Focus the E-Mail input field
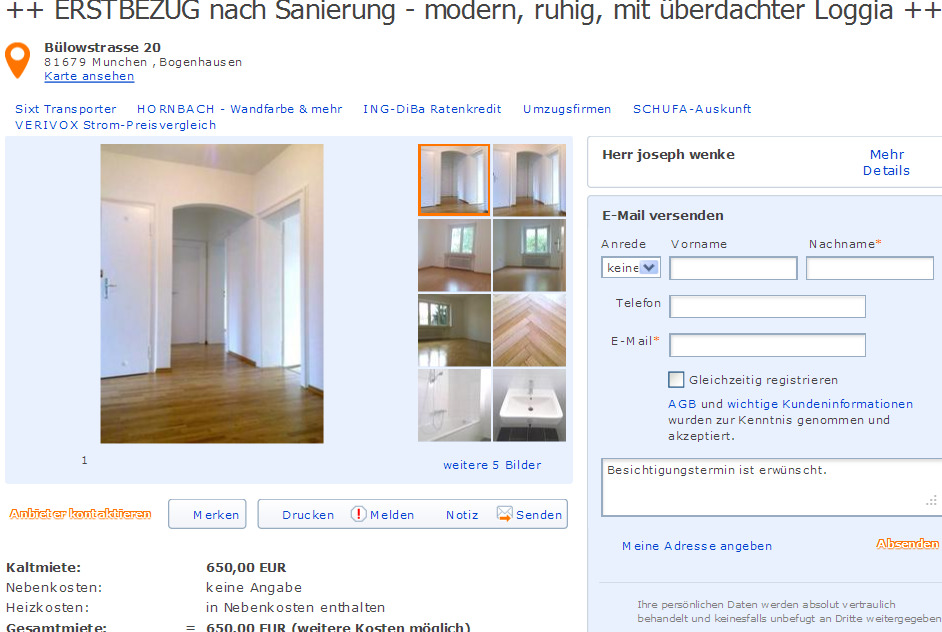The width and height of the screenshot is (942, 632). click(767, 345)
